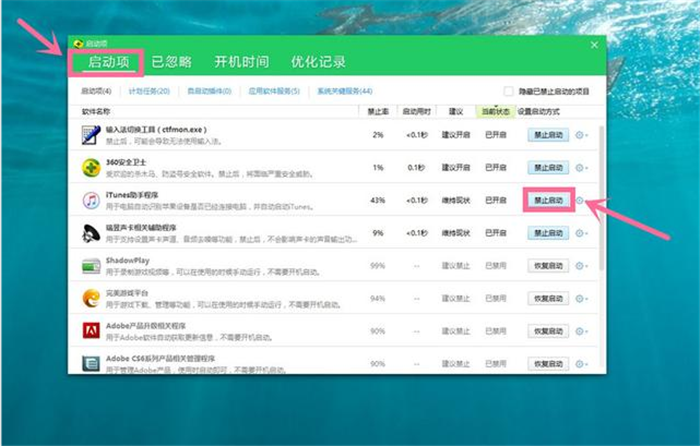
Task: Click the 瑞昱声卡 speaker icon
Action: click(91, 233)
